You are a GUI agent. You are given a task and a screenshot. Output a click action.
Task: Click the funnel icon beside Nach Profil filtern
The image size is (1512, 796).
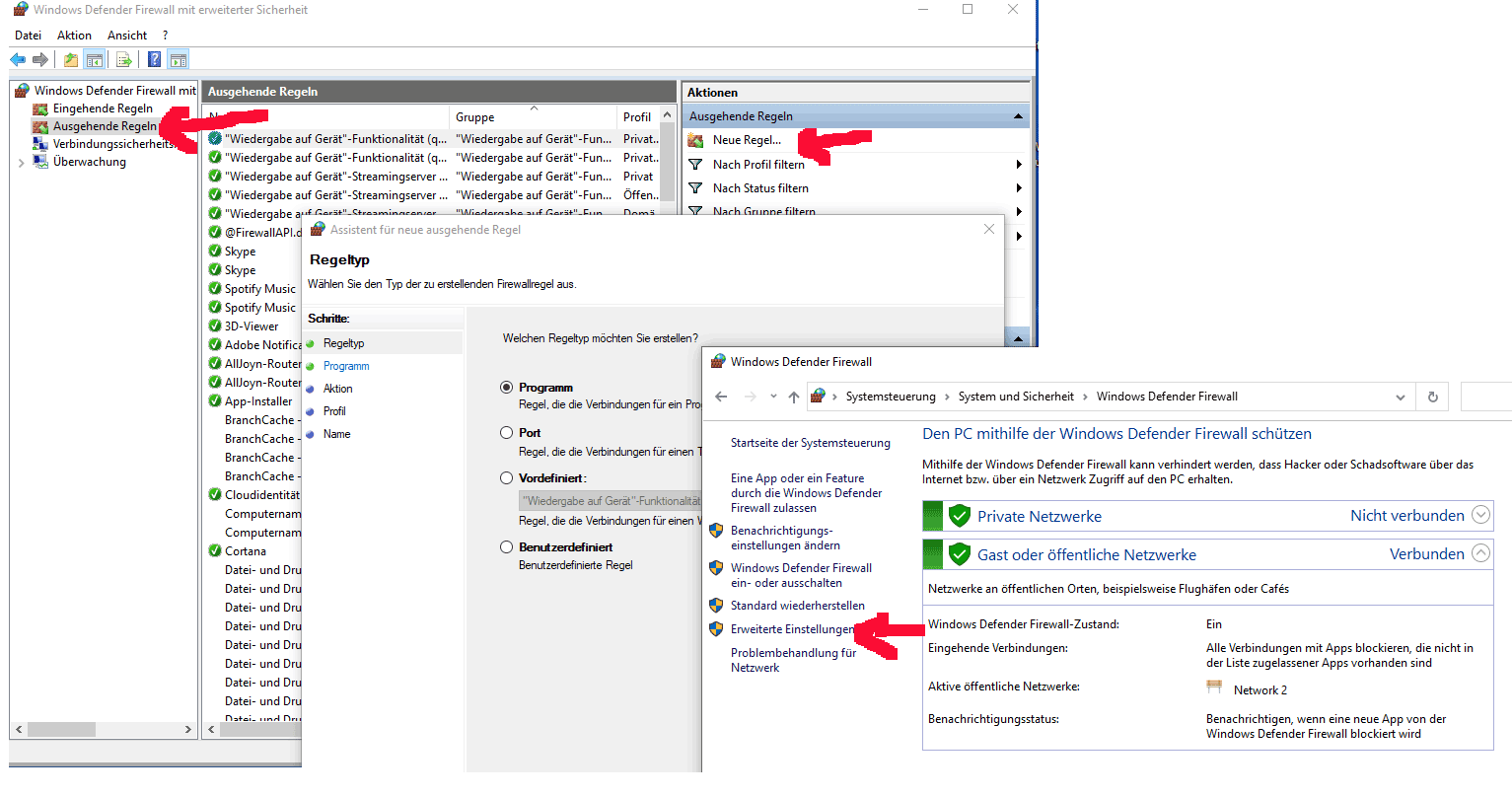[x=695, y=165]
